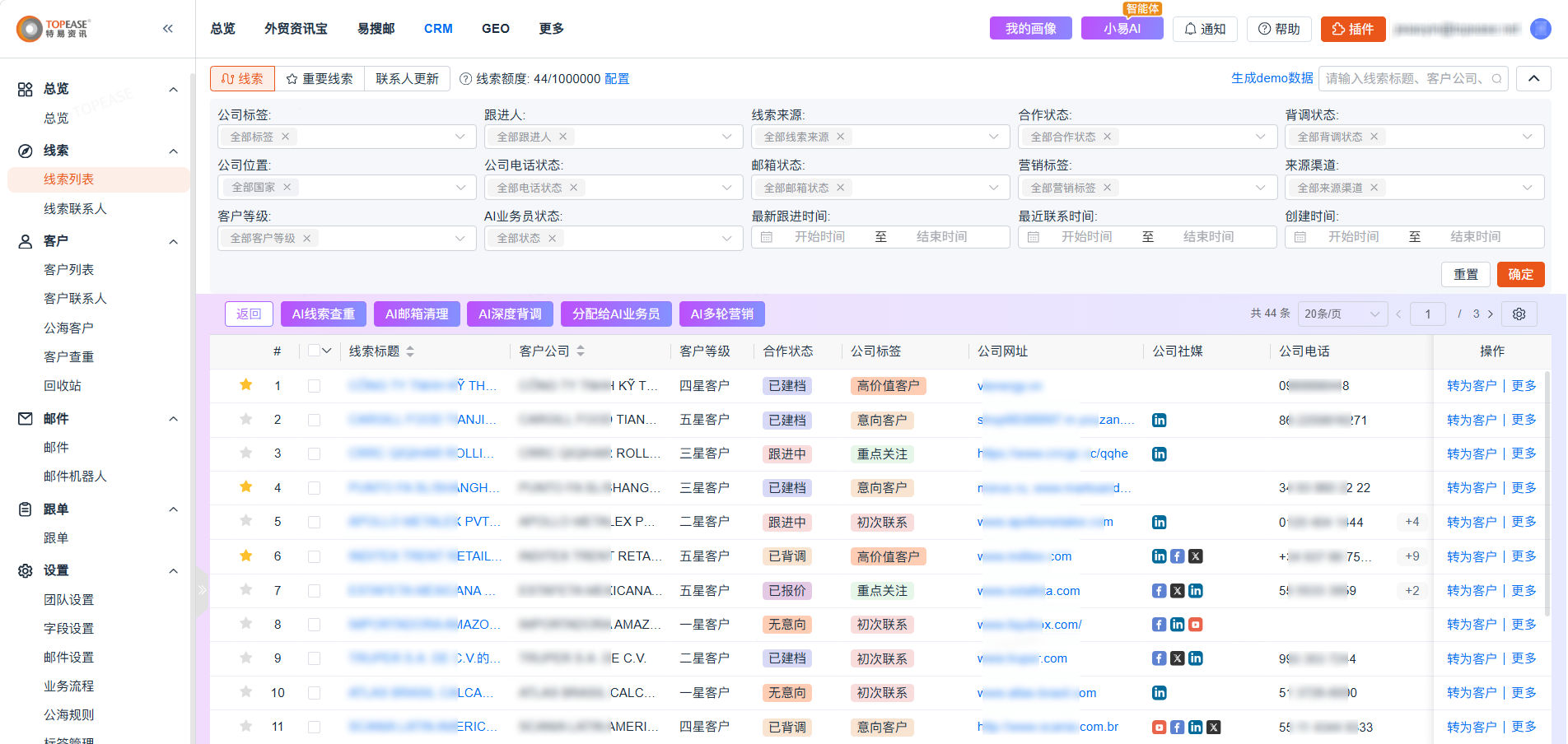The height and width of the screenshot is (744, 1568).
Task: Open Facebook icon in row 7
Action: pyautogui.click(x=1159, y=590)
